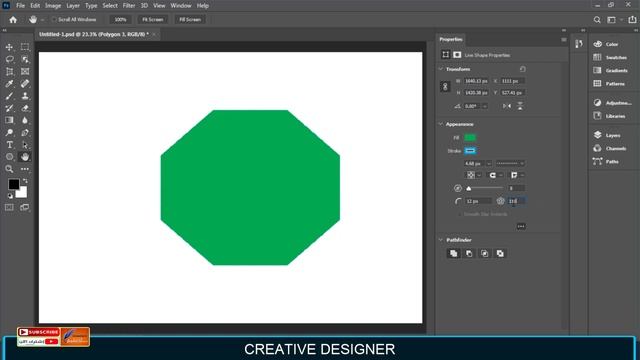Flip shape horizontally in Transform
The height and width of the screenshot is (360, 640).
pos(507,106)
